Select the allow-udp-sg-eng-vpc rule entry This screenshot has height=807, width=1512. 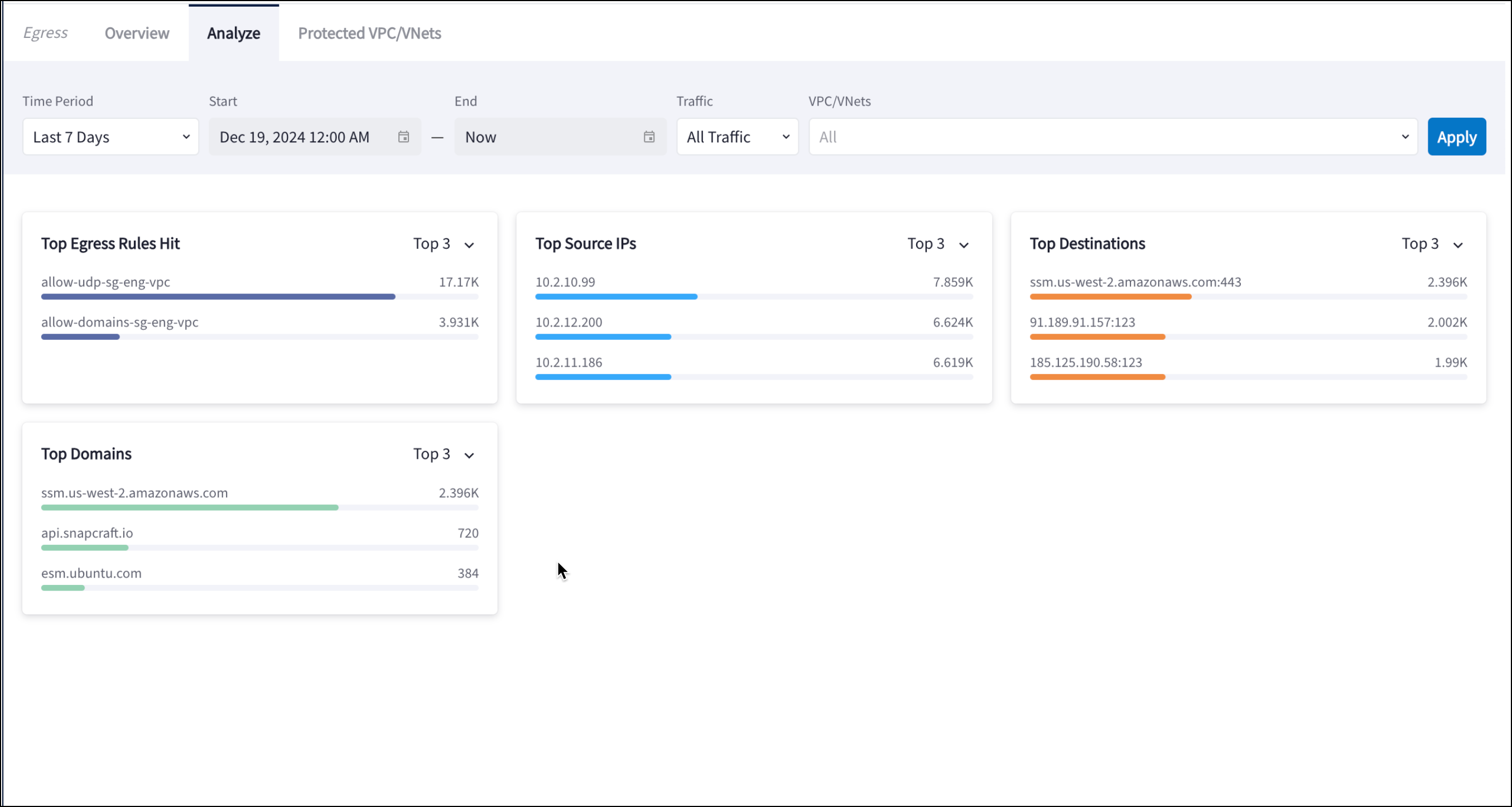click(104, 282)
